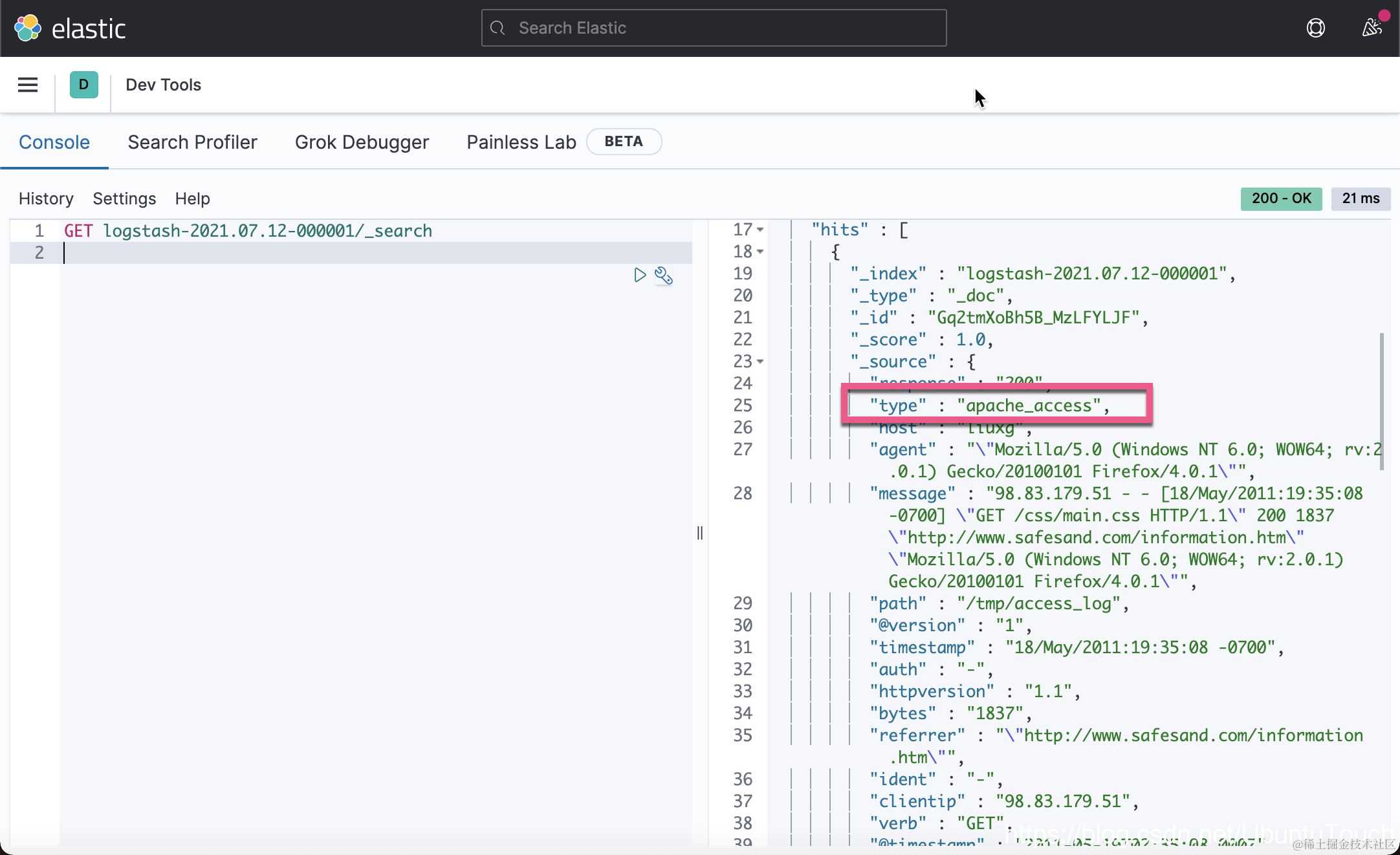Collapse the hits array fold arrow
The width and height of the screenshot is (1400, 855).
[x=761, y=230]
